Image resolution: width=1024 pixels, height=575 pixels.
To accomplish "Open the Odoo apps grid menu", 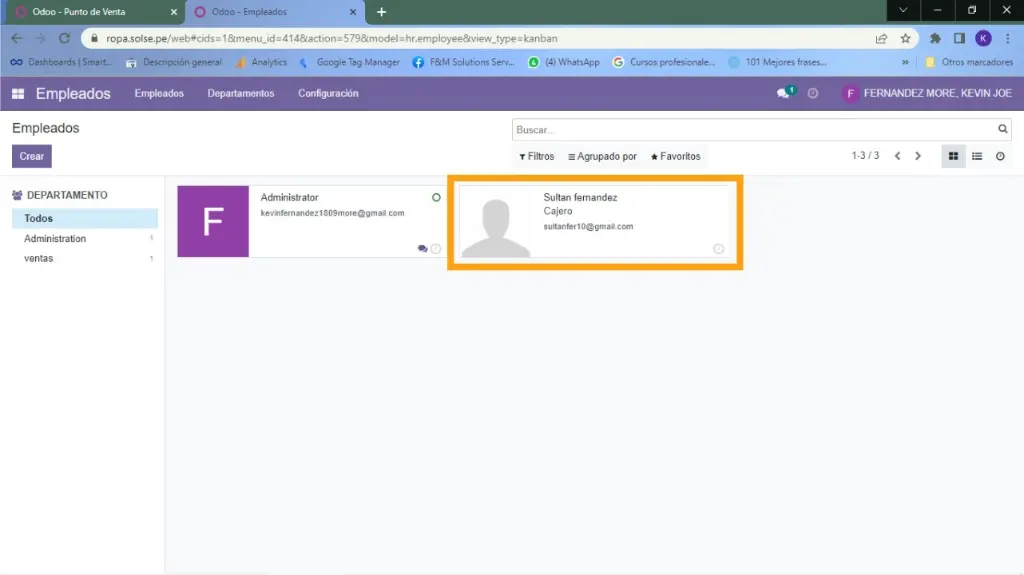I will (x=18, y=94).
